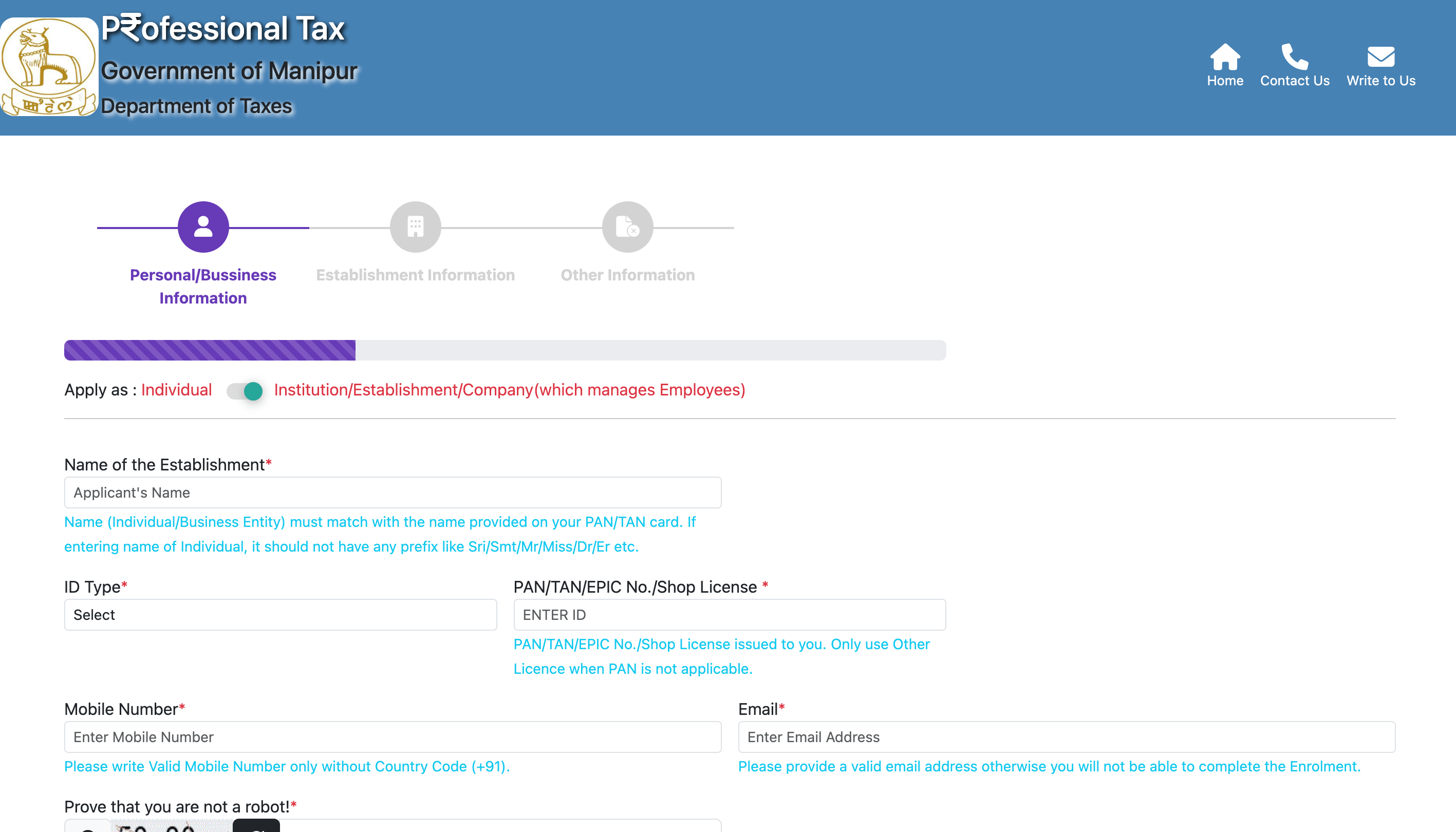Image resolution: width=1456 pixels, height=832 pixels.
Task: Click the Manipur government emblem logo
Action: coord(49,67)
